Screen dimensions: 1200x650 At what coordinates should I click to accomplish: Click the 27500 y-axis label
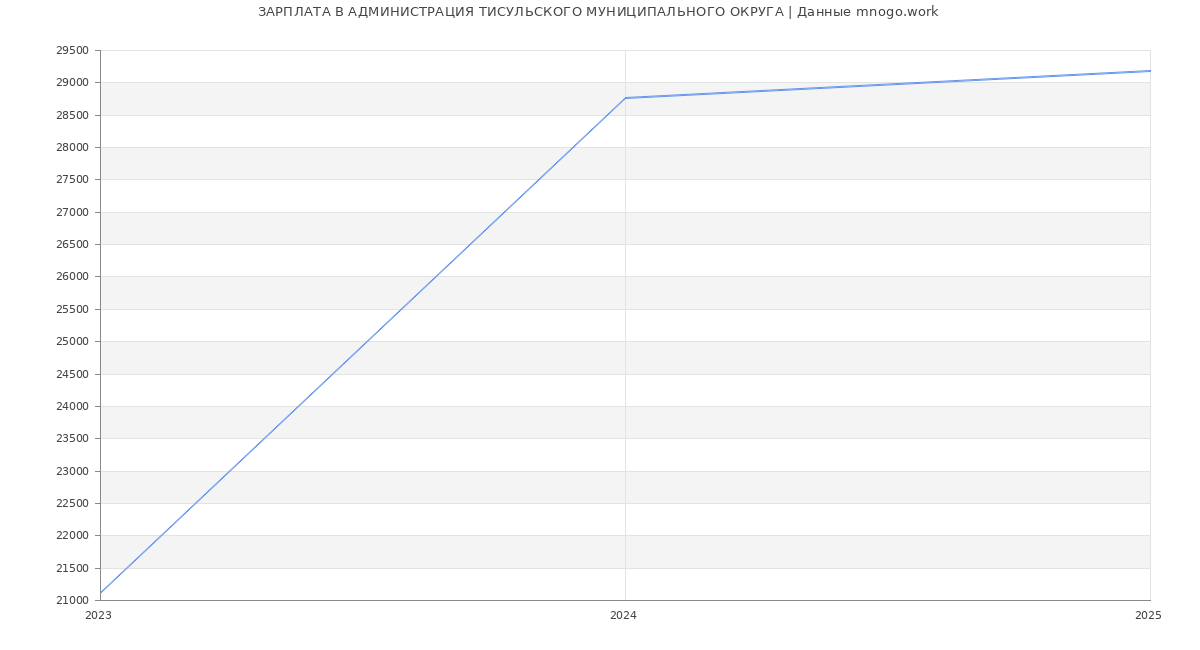click(72, 180)
